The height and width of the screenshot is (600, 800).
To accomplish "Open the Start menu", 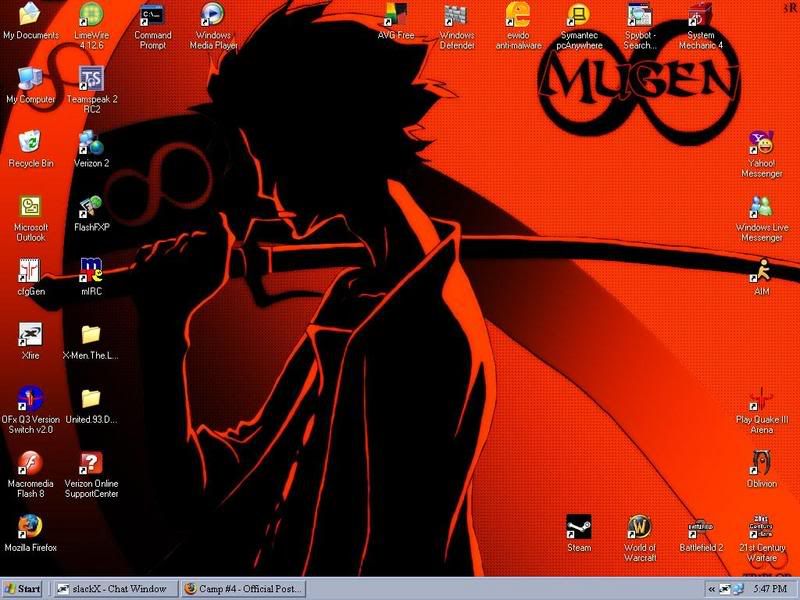I will tap(22, 589).
